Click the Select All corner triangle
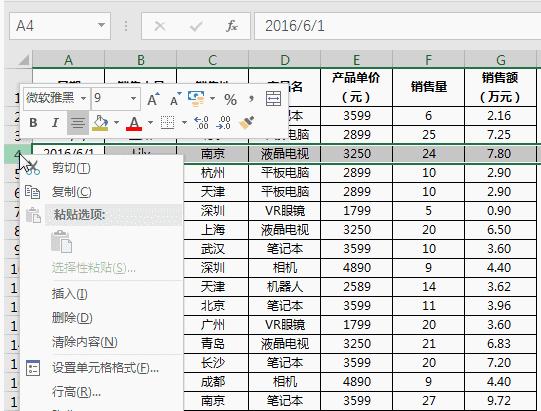This screenshot has height=411, width=541. point(23,60)
